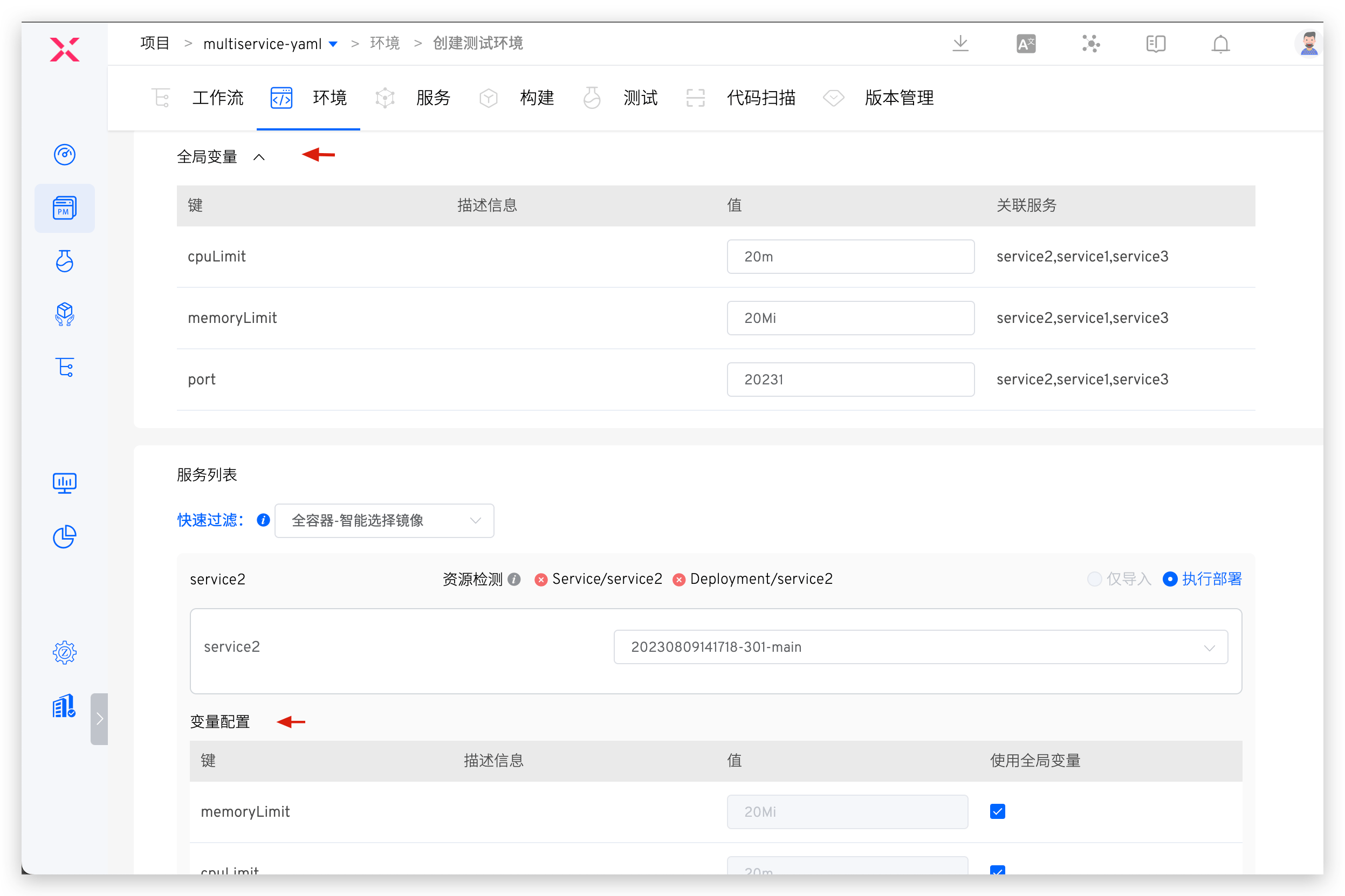Open the documentation book icon
The width and height of the screenshot is (1345, 896).
1155,44
